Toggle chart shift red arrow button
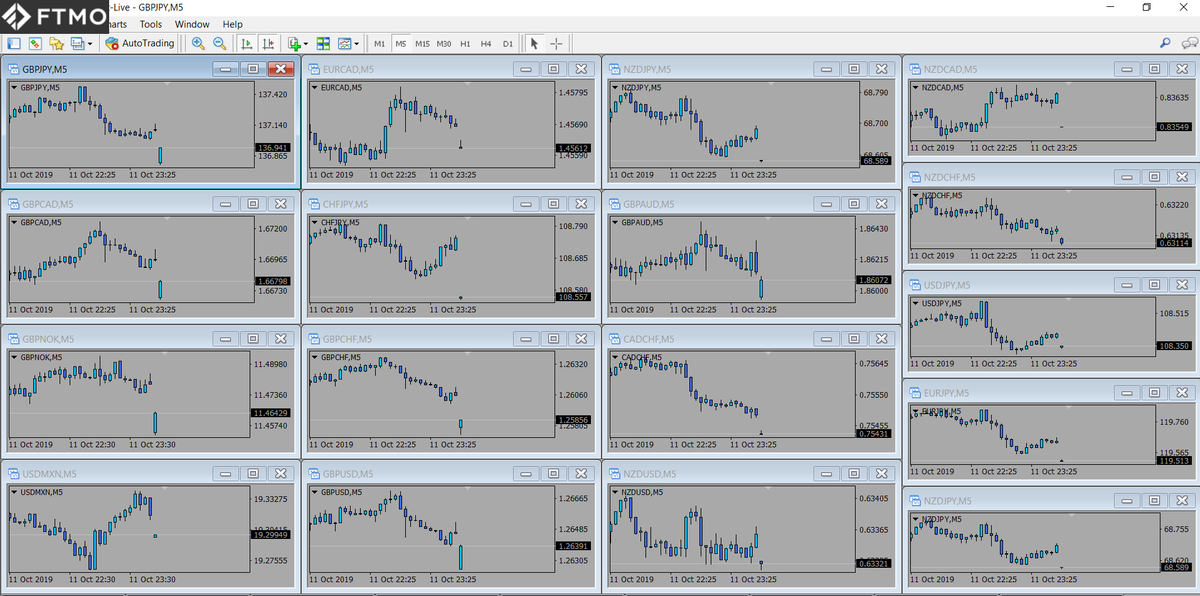The height and width of the screenshot is (596, 1200). click(x=268, y=43)
